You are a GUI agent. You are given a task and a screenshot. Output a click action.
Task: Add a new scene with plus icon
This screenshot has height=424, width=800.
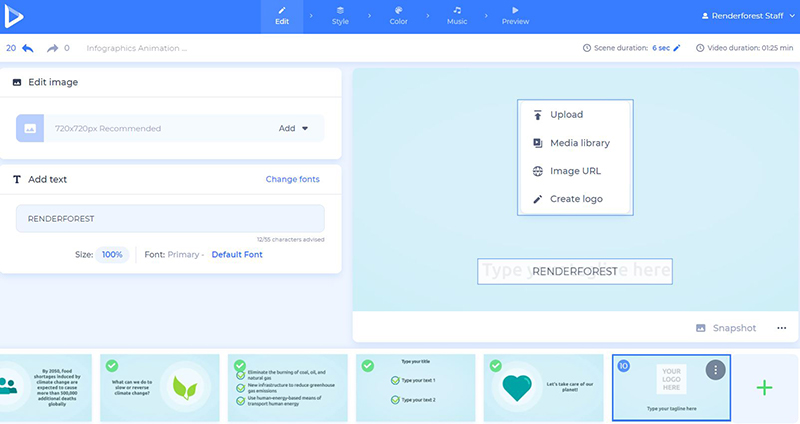764,388
